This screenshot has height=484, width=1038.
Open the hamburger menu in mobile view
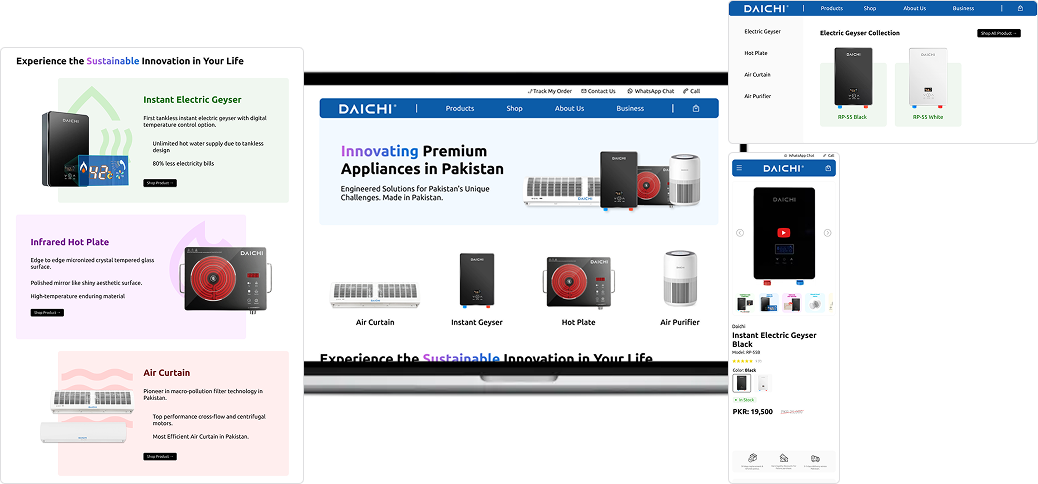[739, 168]
